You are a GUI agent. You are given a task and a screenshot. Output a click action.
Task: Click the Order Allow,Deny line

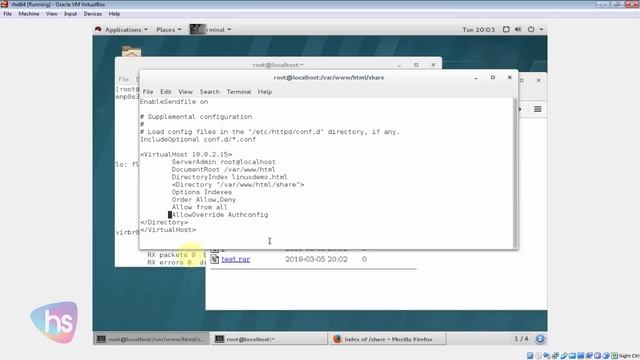click(204, 200)
